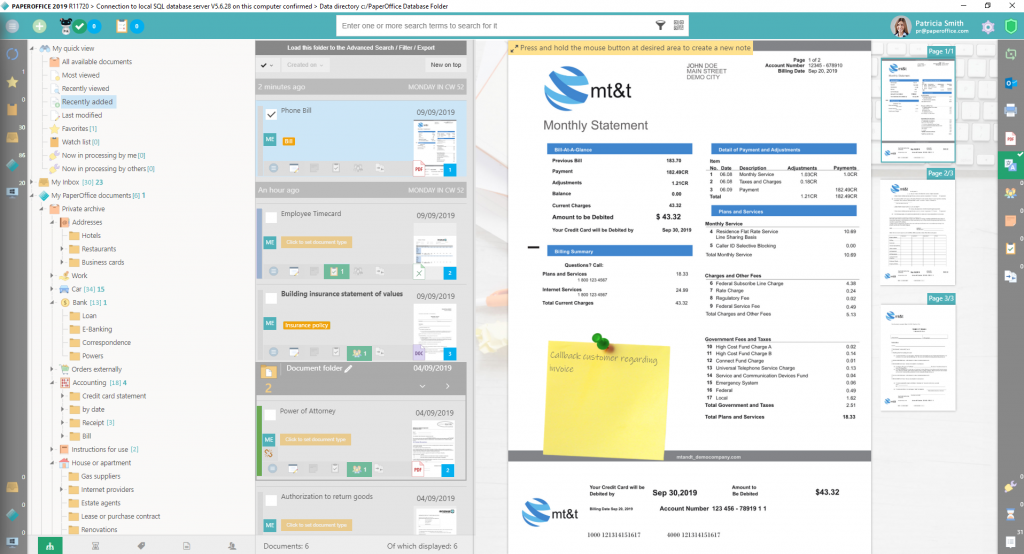Open Patricia Smith user profile
The width and height of the screenshot is (1024, 554).
pos(930,26)
